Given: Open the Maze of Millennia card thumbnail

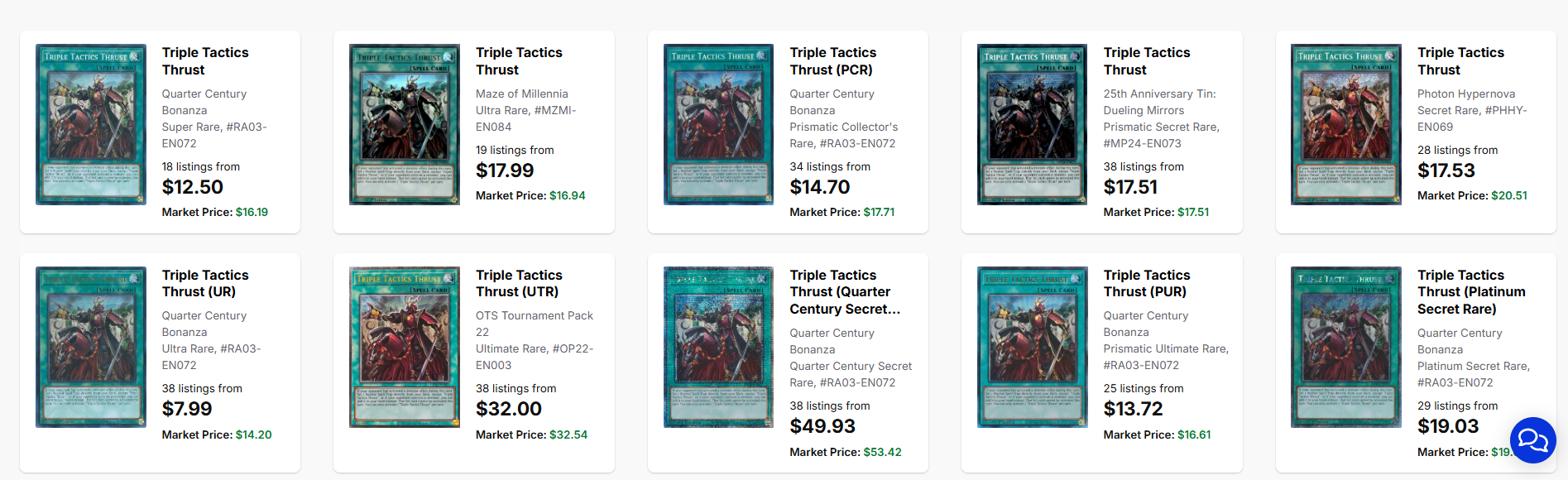Looking at the screenshot, I should pos(405,124).
